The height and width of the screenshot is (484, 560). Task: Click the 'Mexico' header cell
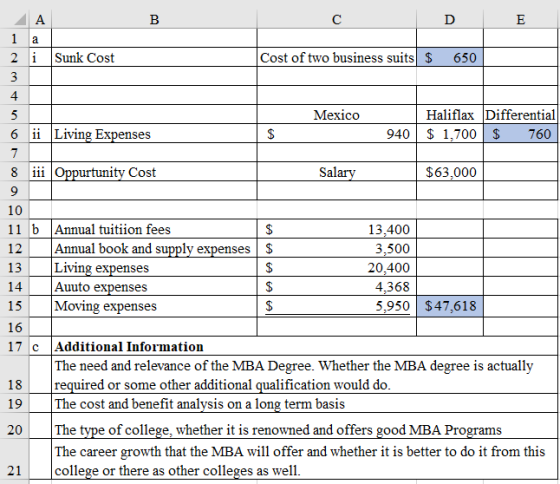pos(336,115)
